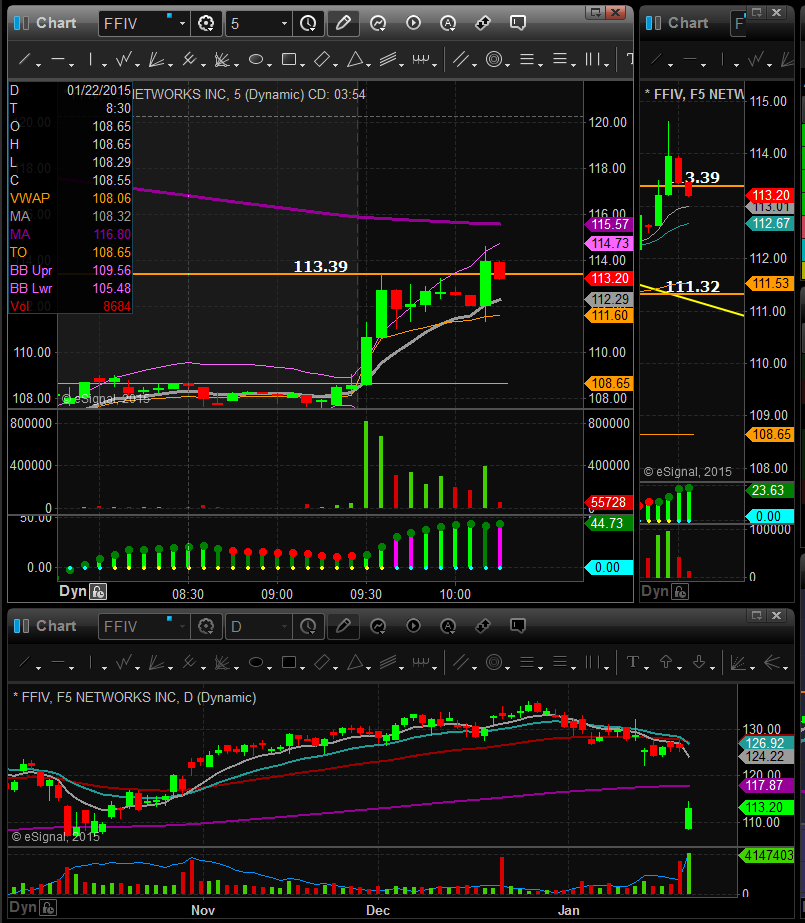The image size is (805, 923).
Task: Open time template clock in daily chart
Action: [x=308, y=626]
